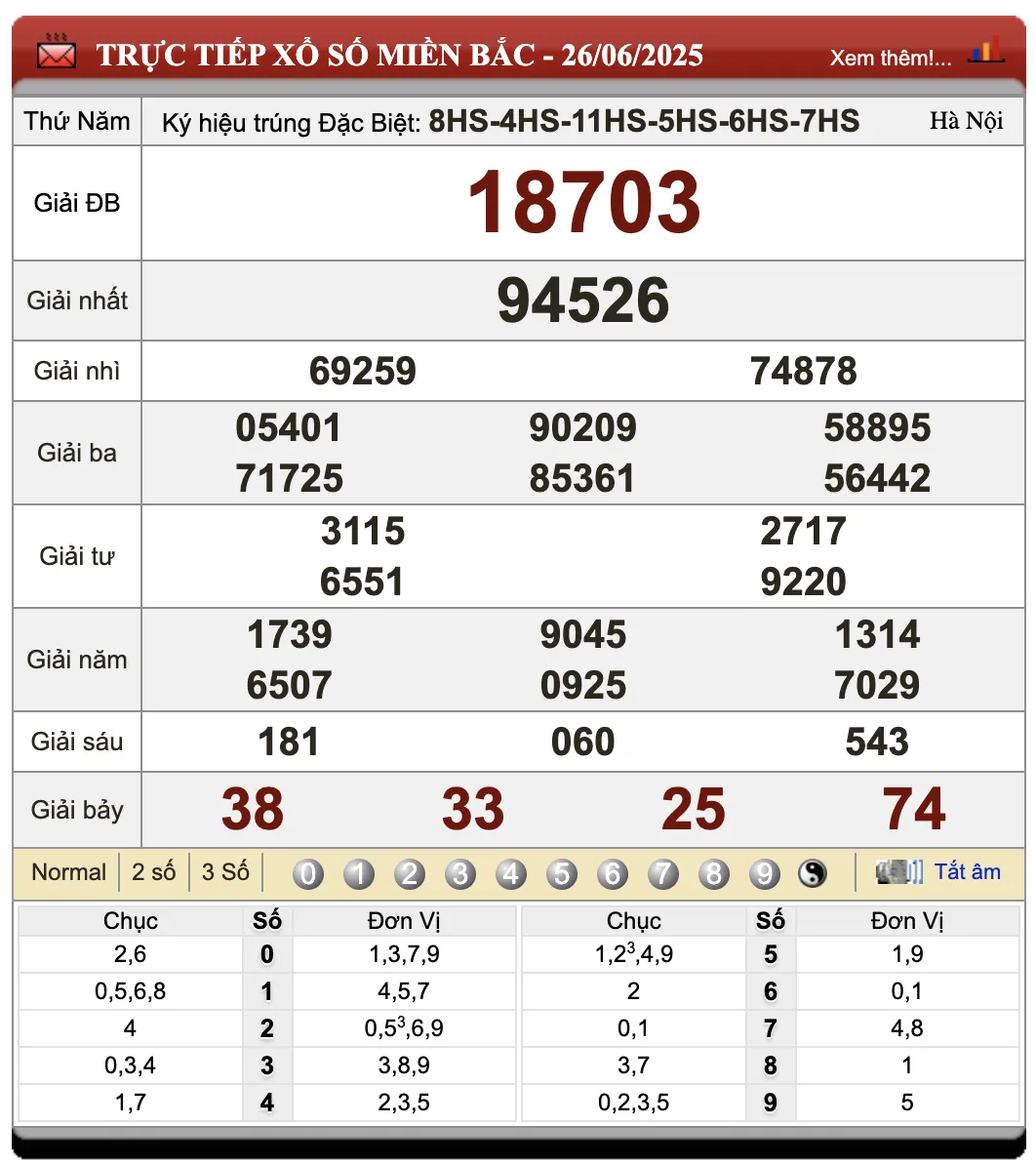Click the mail envelope icon in header

[x=56, y=52]
